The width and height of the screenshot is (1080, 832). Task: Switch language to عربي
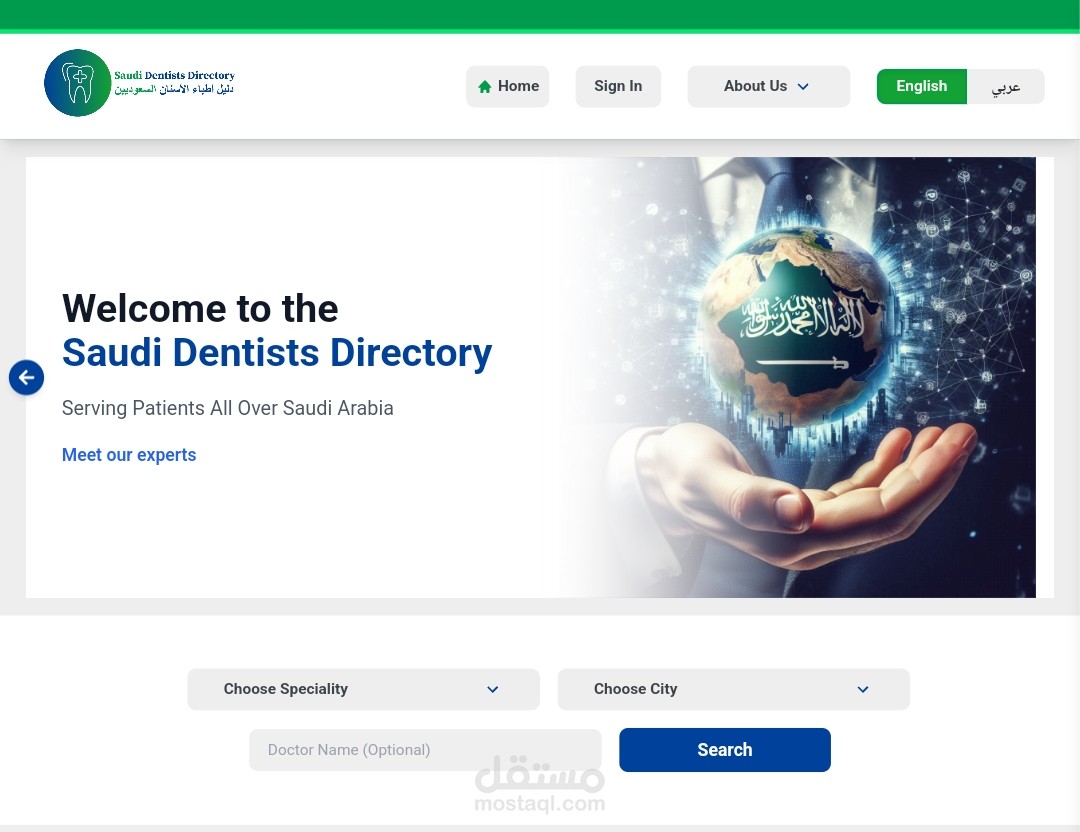pyautogui.click(x=1006, y=87)
